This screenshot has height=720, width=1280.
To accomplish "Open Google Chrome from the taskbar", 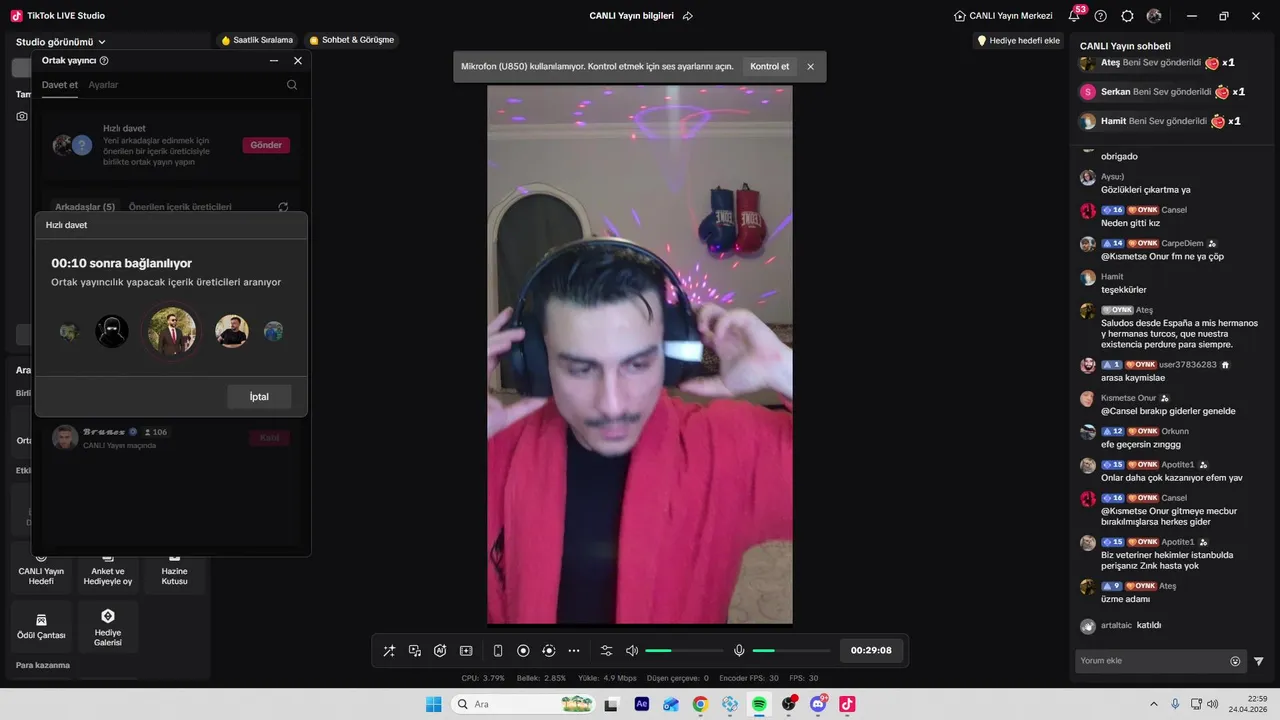I will [700, 704].
